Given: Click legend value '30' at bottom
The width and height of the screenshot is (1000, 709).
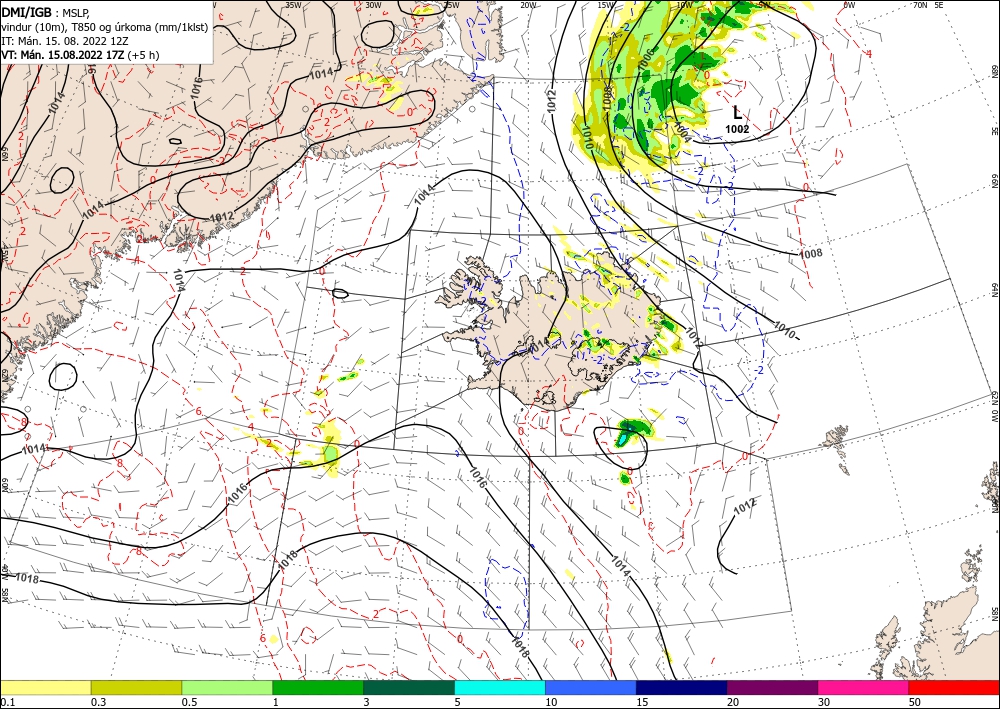Looking at the screenshot, I should point(824,702).
